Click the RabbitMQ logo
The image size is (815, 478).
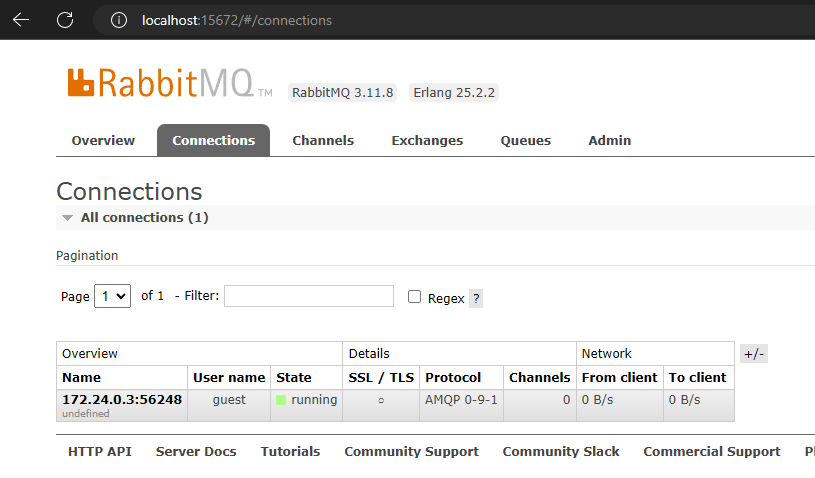pos(170,83)
